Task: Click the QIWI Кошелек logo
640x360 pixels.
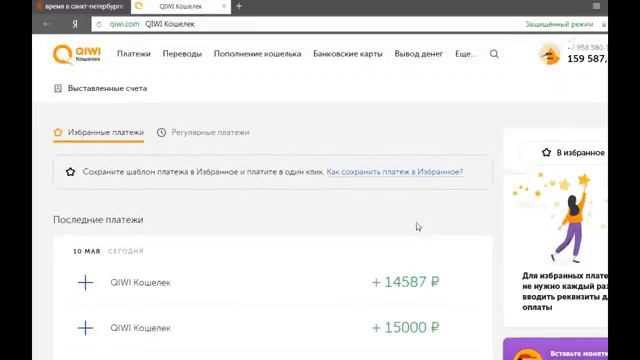Action: 77,54
